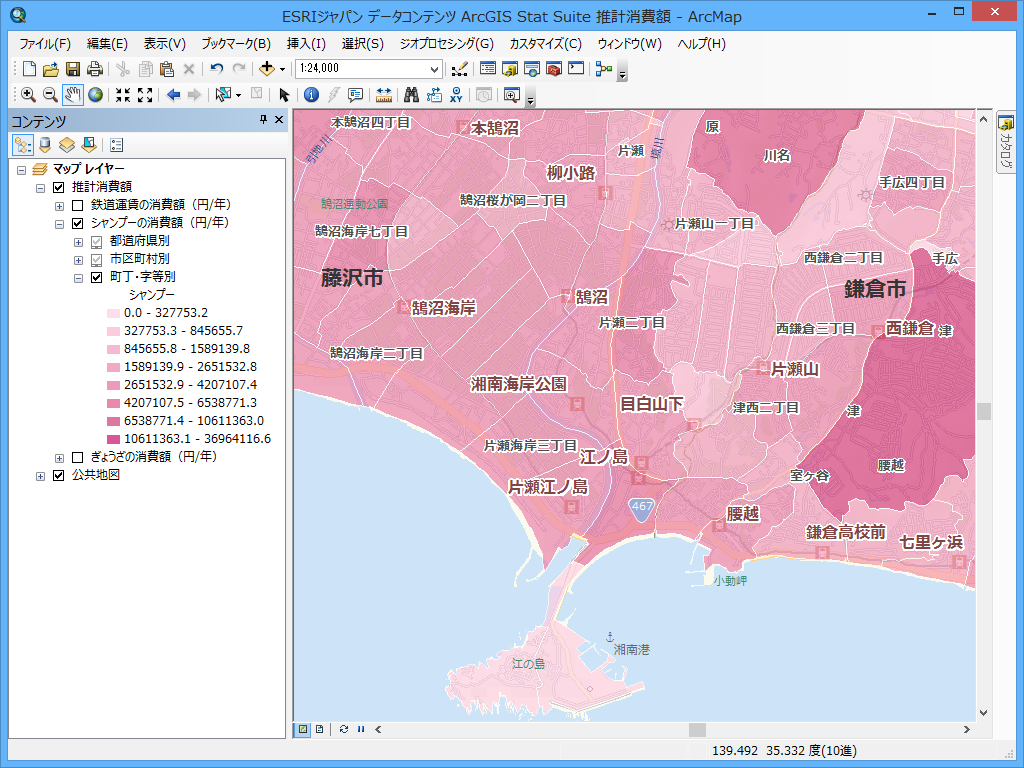Image resolution: width=1024 pixels, height=768 pixels.
Task: Collapse the マップ レイヤー data frame
Action: (22, 170)
